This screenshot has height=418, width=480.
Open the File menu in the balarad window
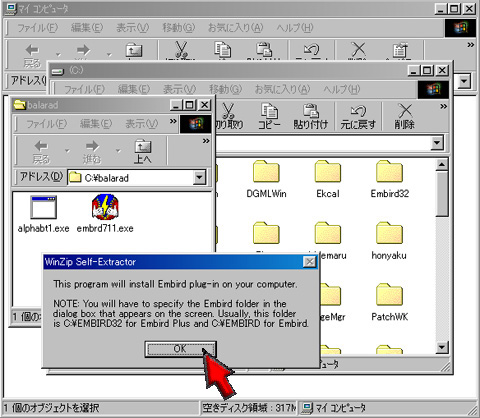46,124
